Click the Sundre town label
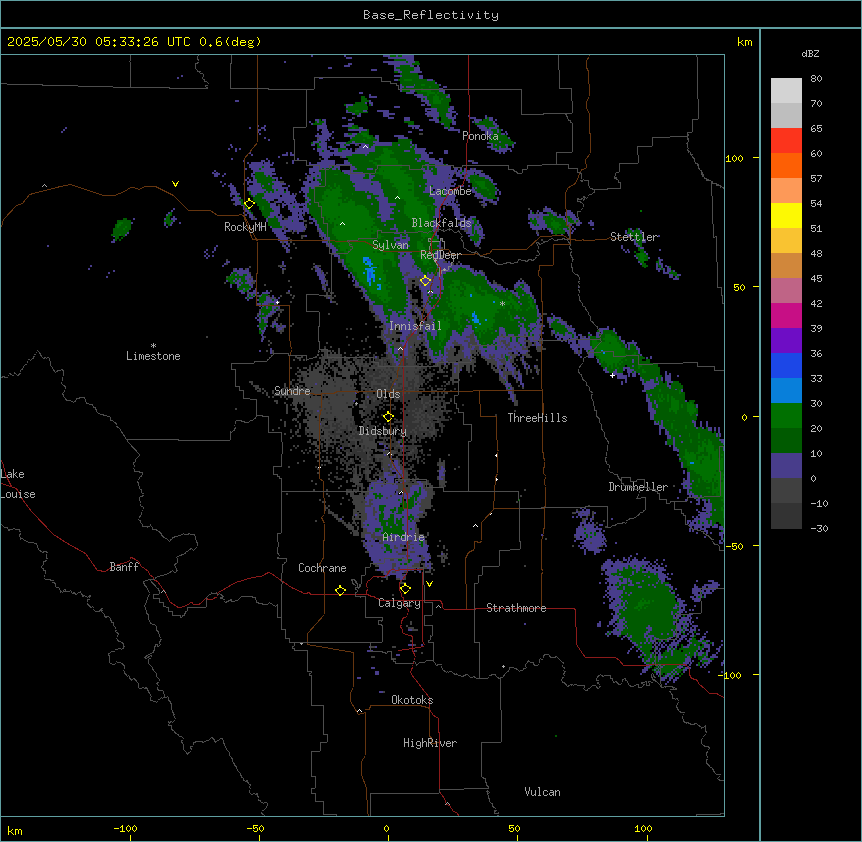This screenshot has width=862, height=842. tap(292, 391)
